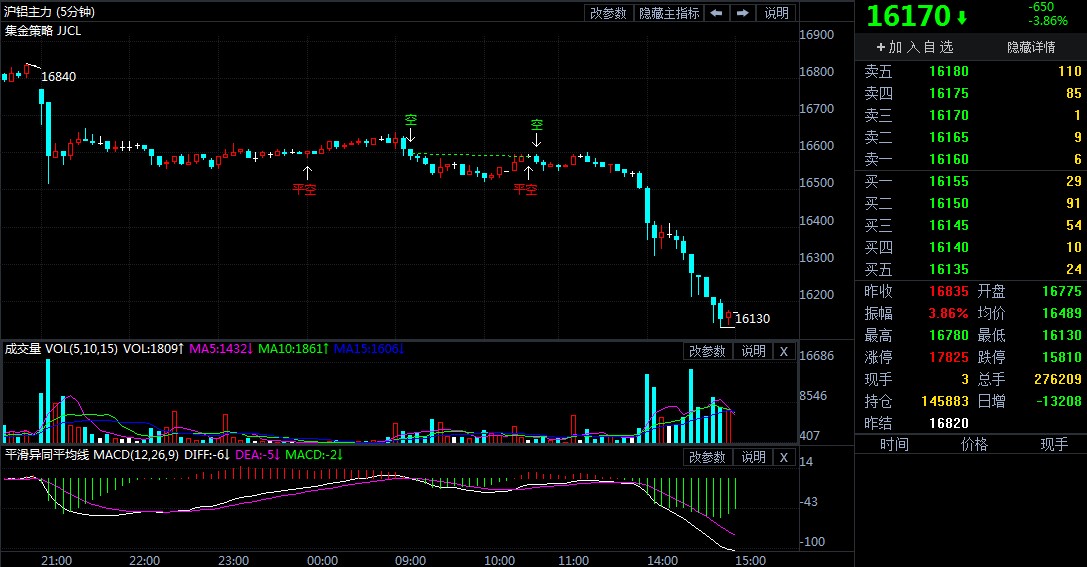Click the large current price 16170
The width and height of the screenshot is (1087, 567).
[908, 17]
